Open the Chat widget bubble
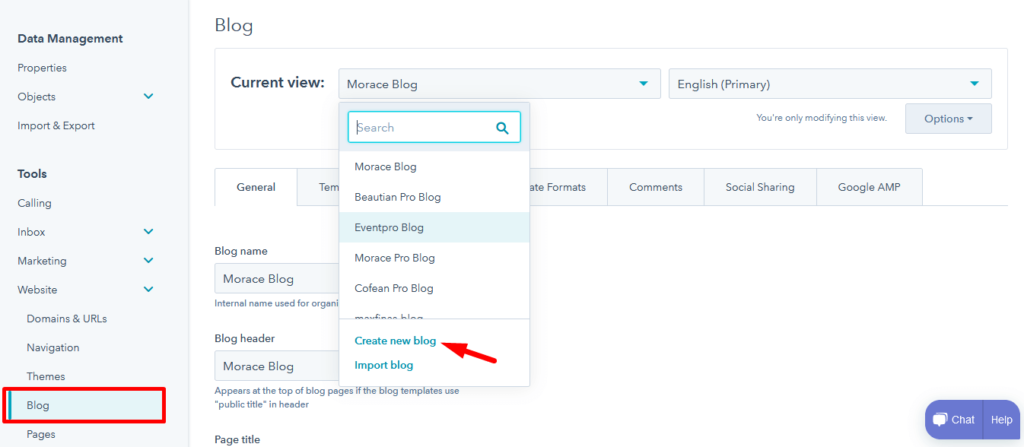Image resolution: width=1024 pixels, height=447 pixels. click(x=954, y=420)
